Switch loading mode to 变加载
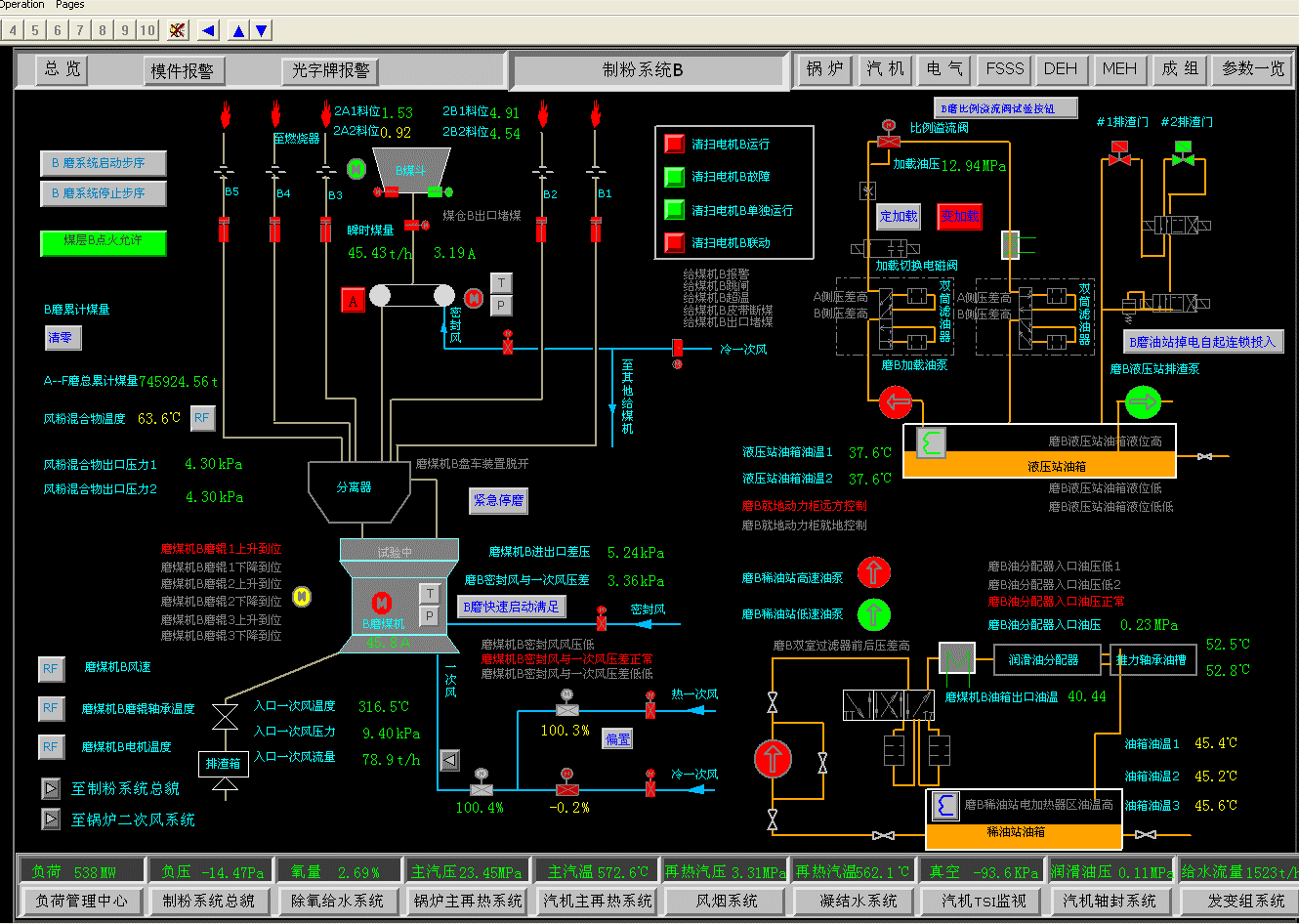1299x924 pixels. point(959,217)
